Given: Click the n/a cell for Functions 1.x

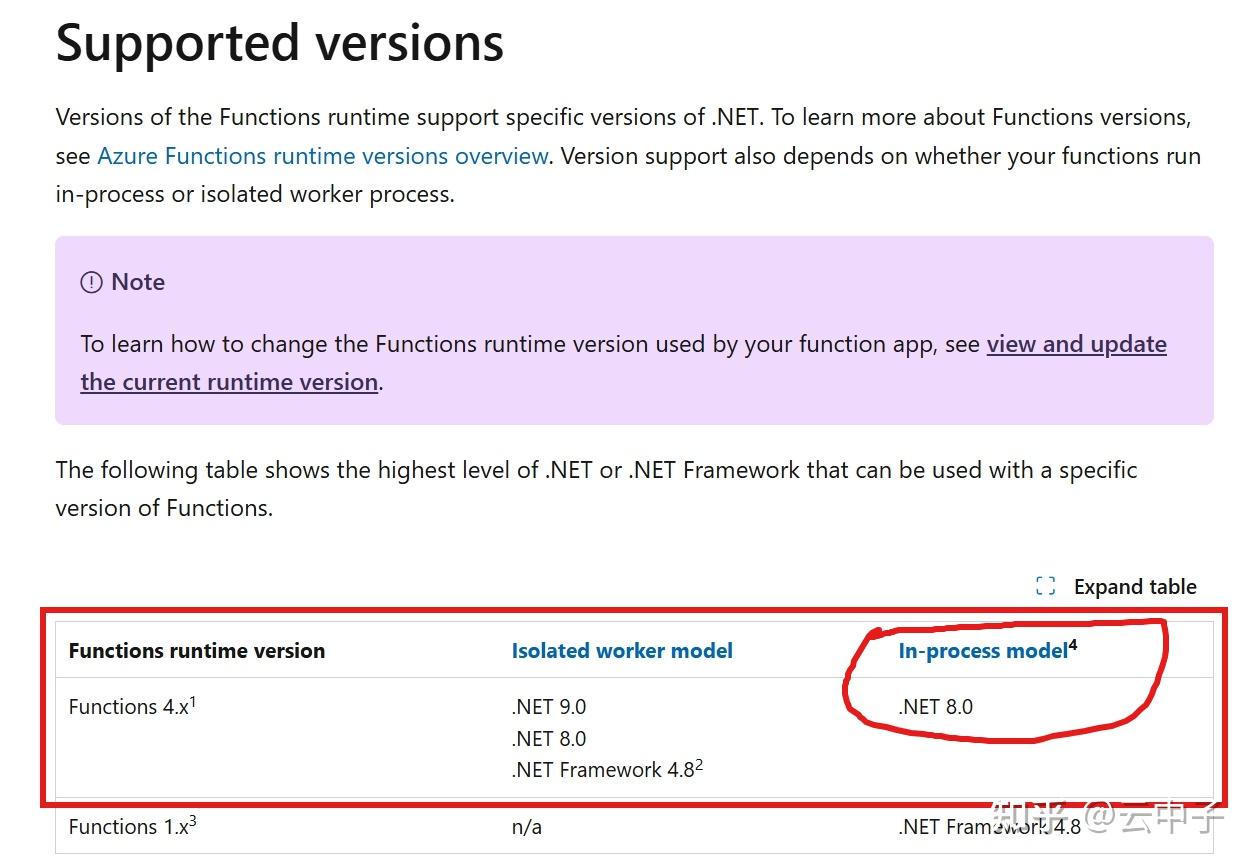Looking at the screenshot, I should tap(525, 827).
